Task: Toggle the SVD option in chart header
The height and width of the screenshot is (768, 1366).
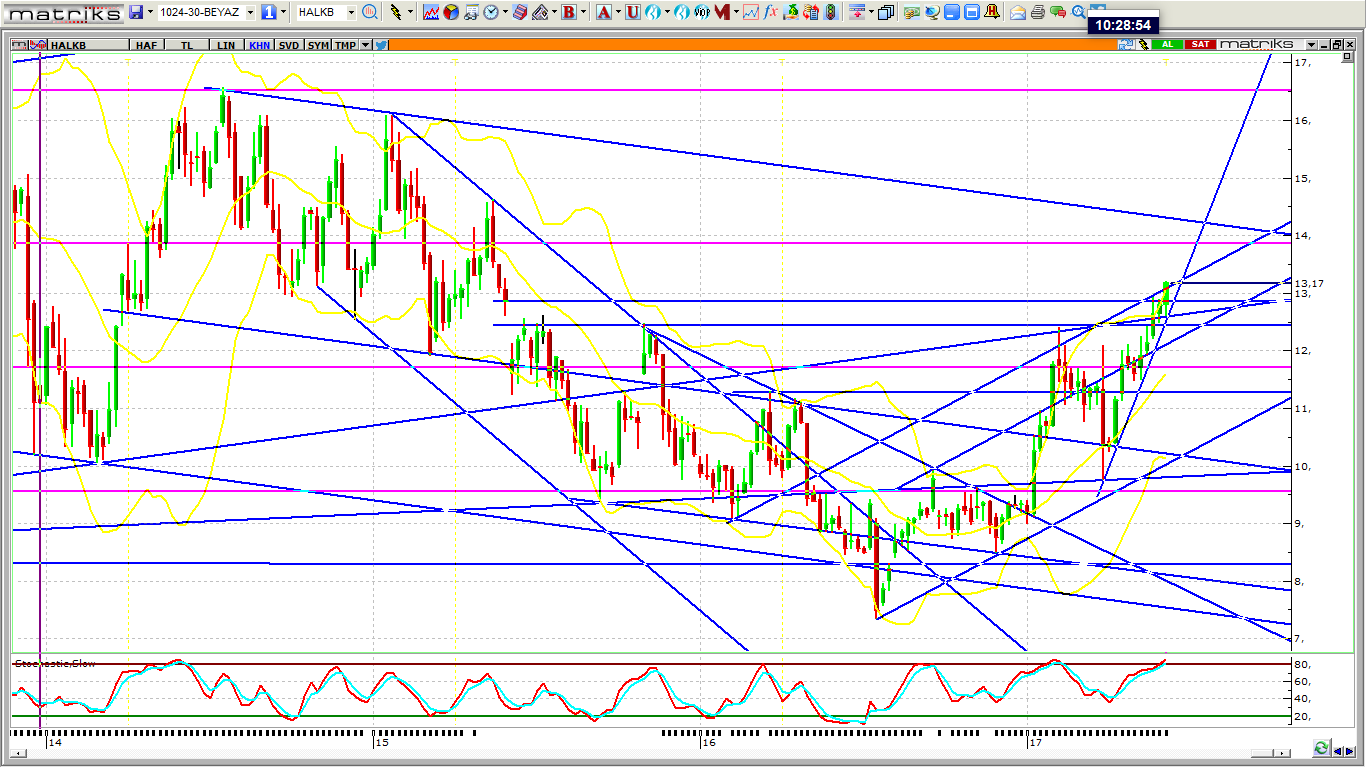Action: [x=288, y=45]
